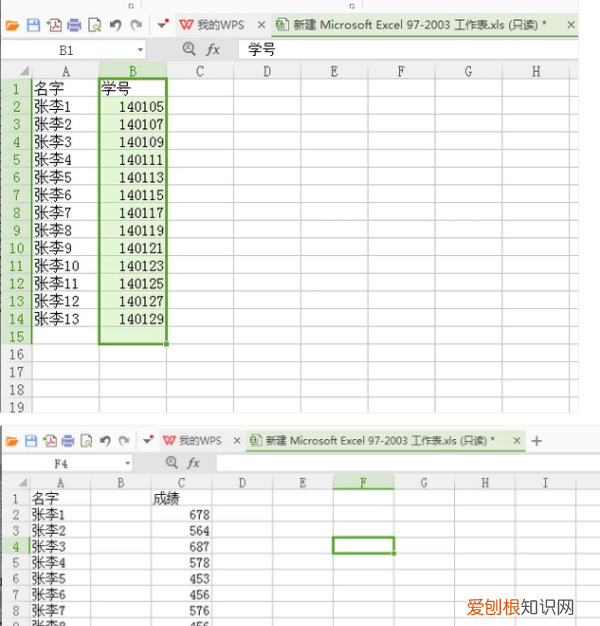
Task: Click the Print icon in lower toolbar
Action: point(68,441)
